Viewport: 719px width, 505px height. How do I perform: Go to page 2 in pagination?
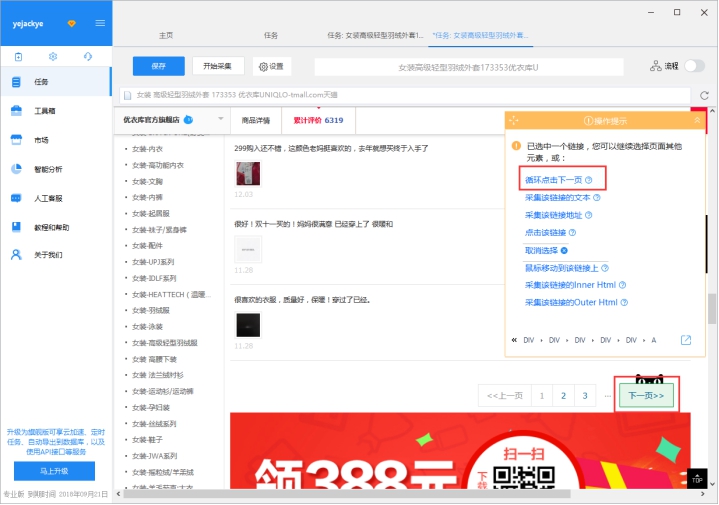[x=564, y=395]
